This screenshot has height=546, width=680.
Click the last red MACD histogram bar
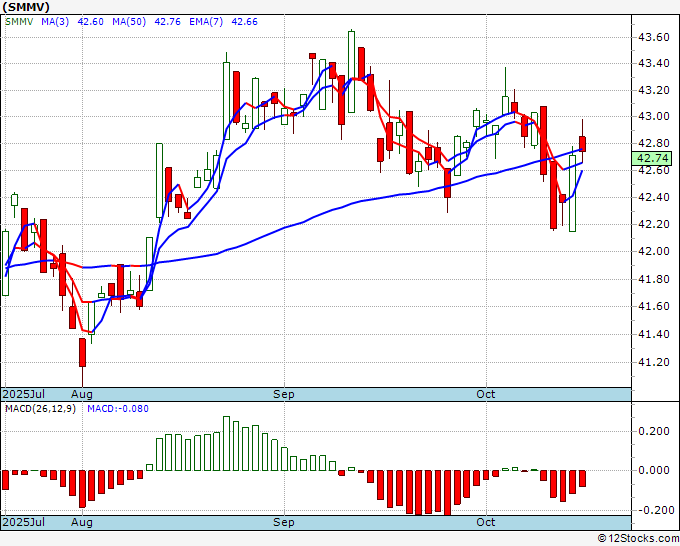[x=582, y=478]
